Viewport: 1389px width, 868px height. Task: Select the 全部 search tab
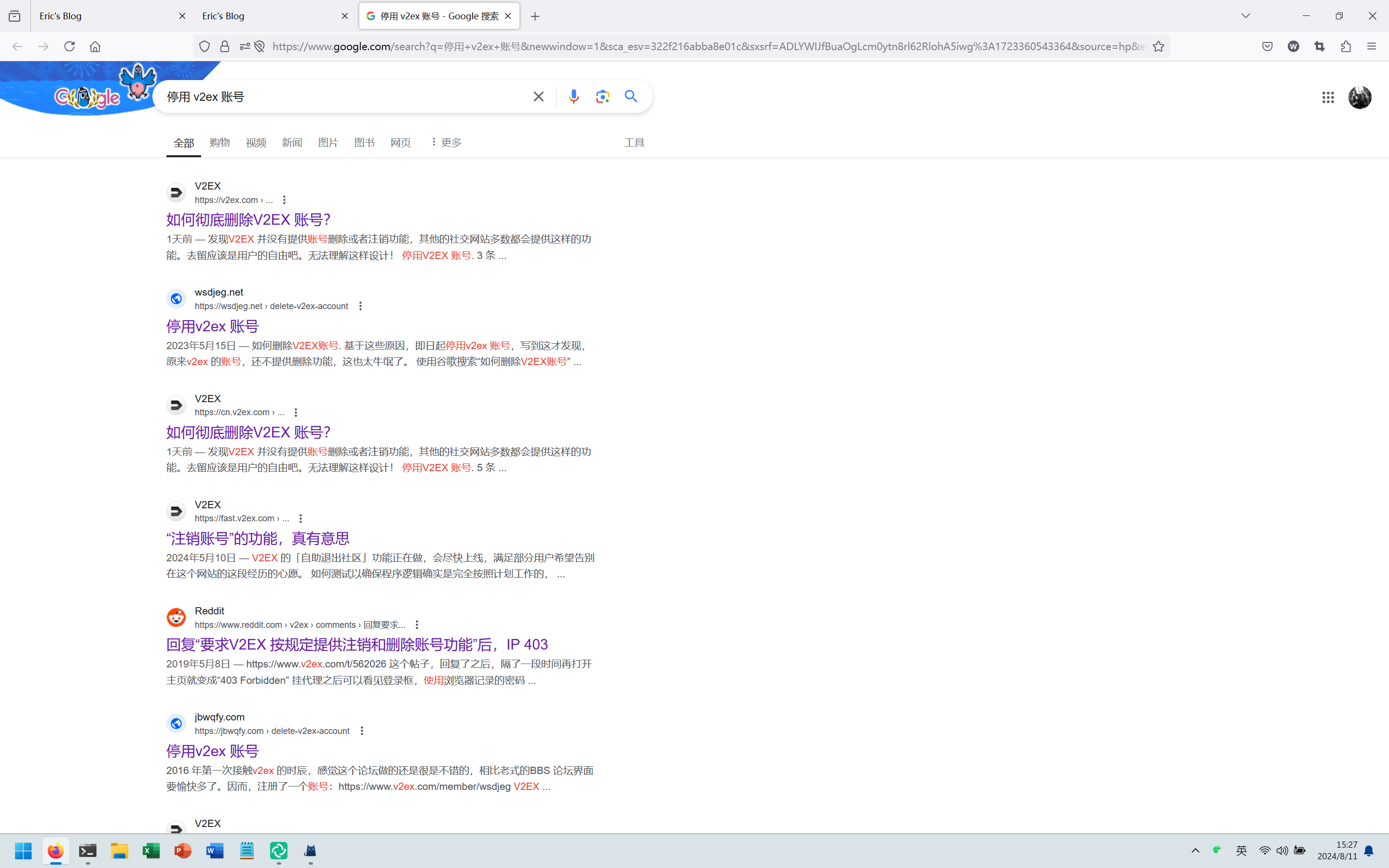(184, 143)
